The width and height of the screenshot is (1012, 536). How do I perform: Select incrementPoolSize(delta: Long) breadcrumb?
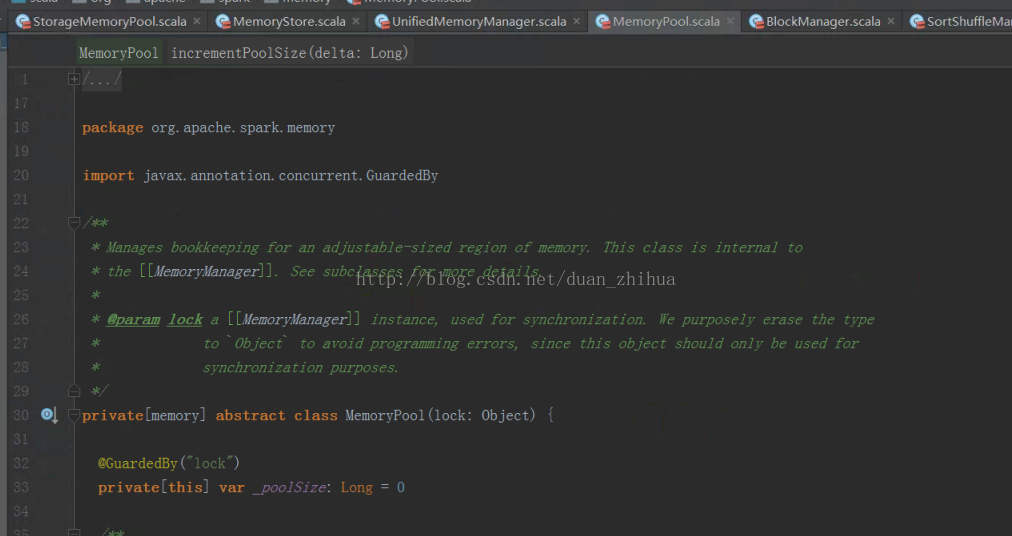[290, 53]
